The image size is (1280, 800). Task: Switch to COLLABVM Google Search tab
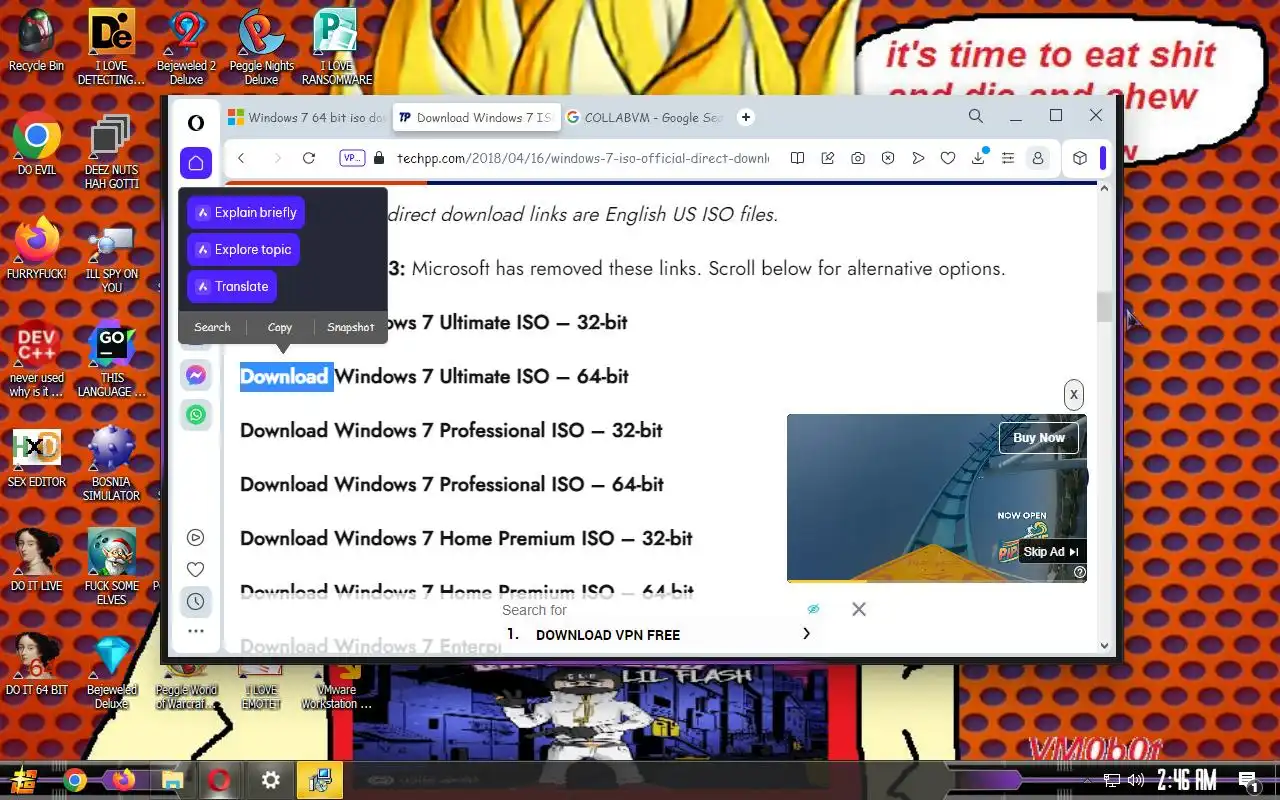pos(645,117)
